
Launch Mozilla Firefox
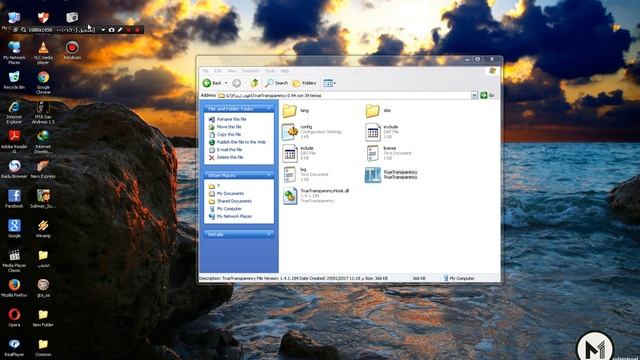tap(14, 287)
